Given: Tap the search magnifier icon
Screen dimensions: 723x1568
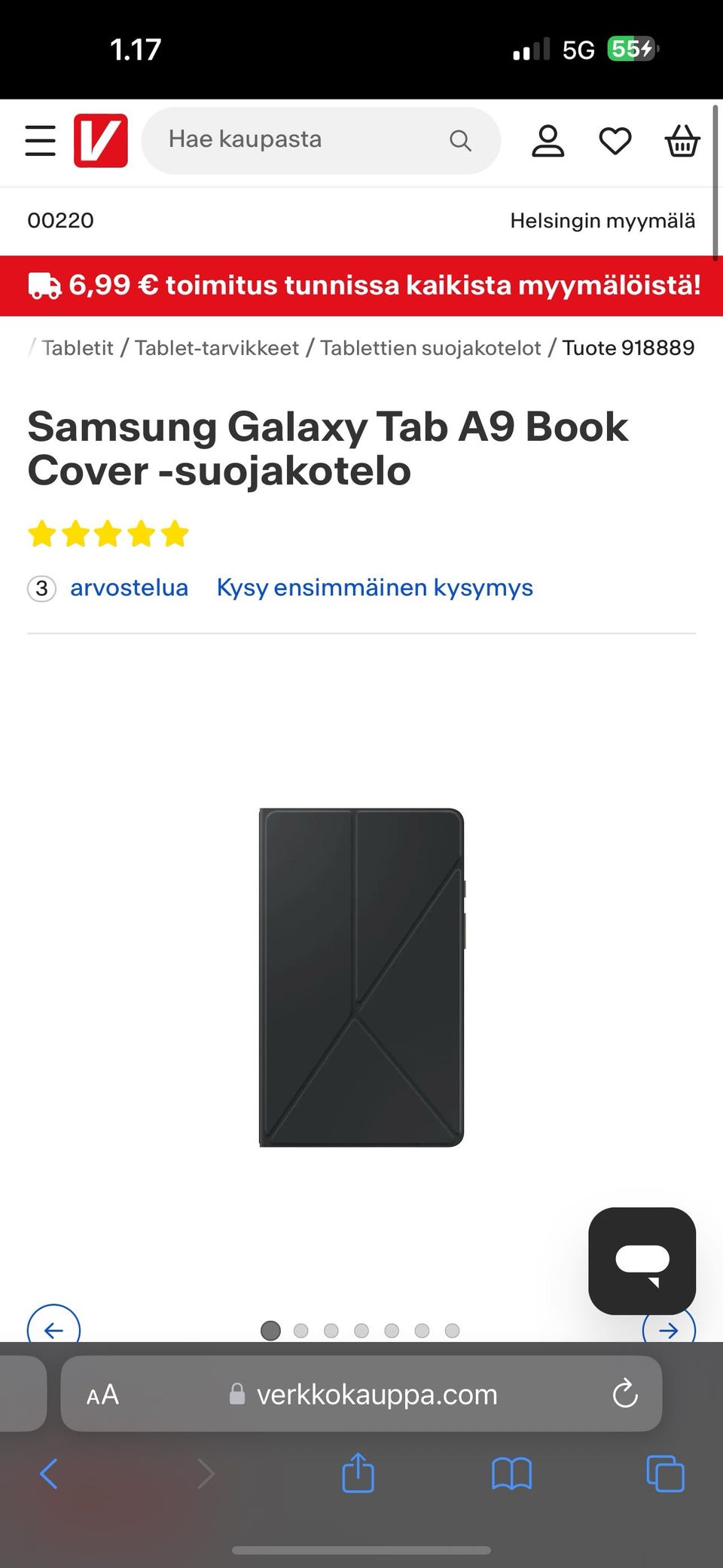Looking at the screenshot, I should point(460,141).
